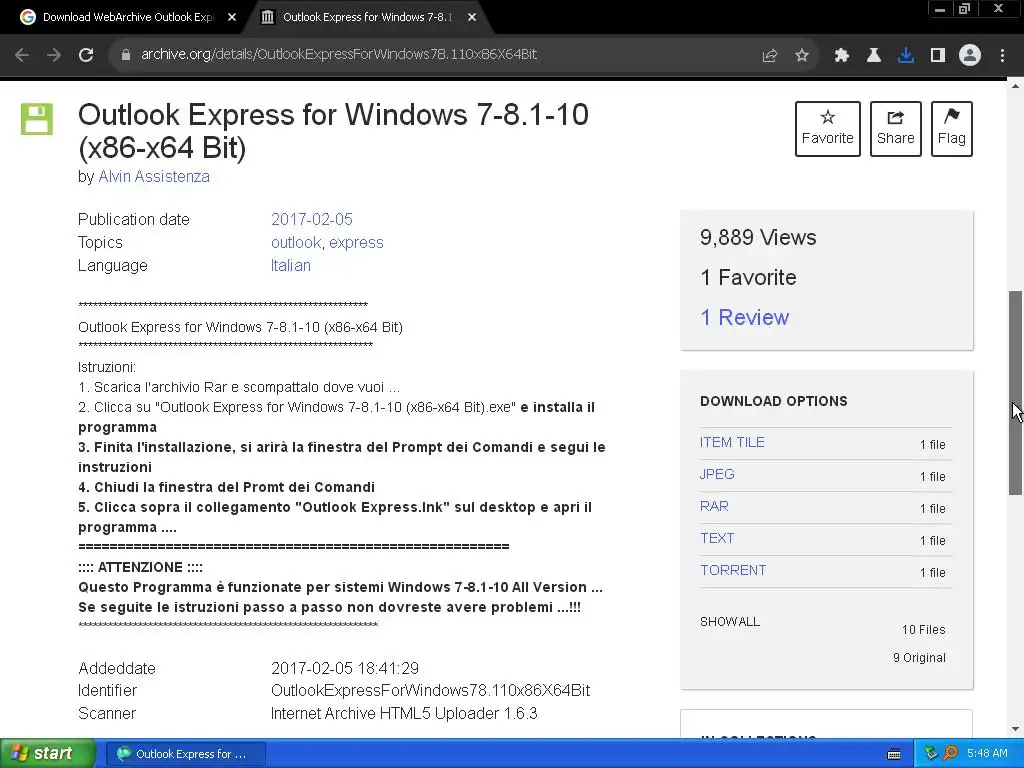The height and width of the screenshot is (768, 1024).
Task: Reload the archive.org page
Action: pos(86,56)
